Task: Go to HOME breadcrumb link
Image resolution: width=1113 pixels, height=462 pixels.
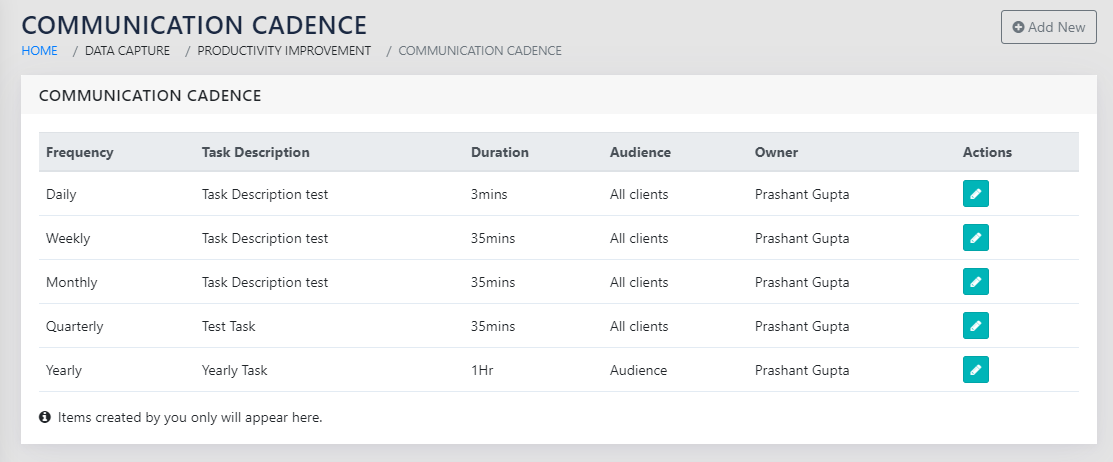Action: tap(40, 50)
